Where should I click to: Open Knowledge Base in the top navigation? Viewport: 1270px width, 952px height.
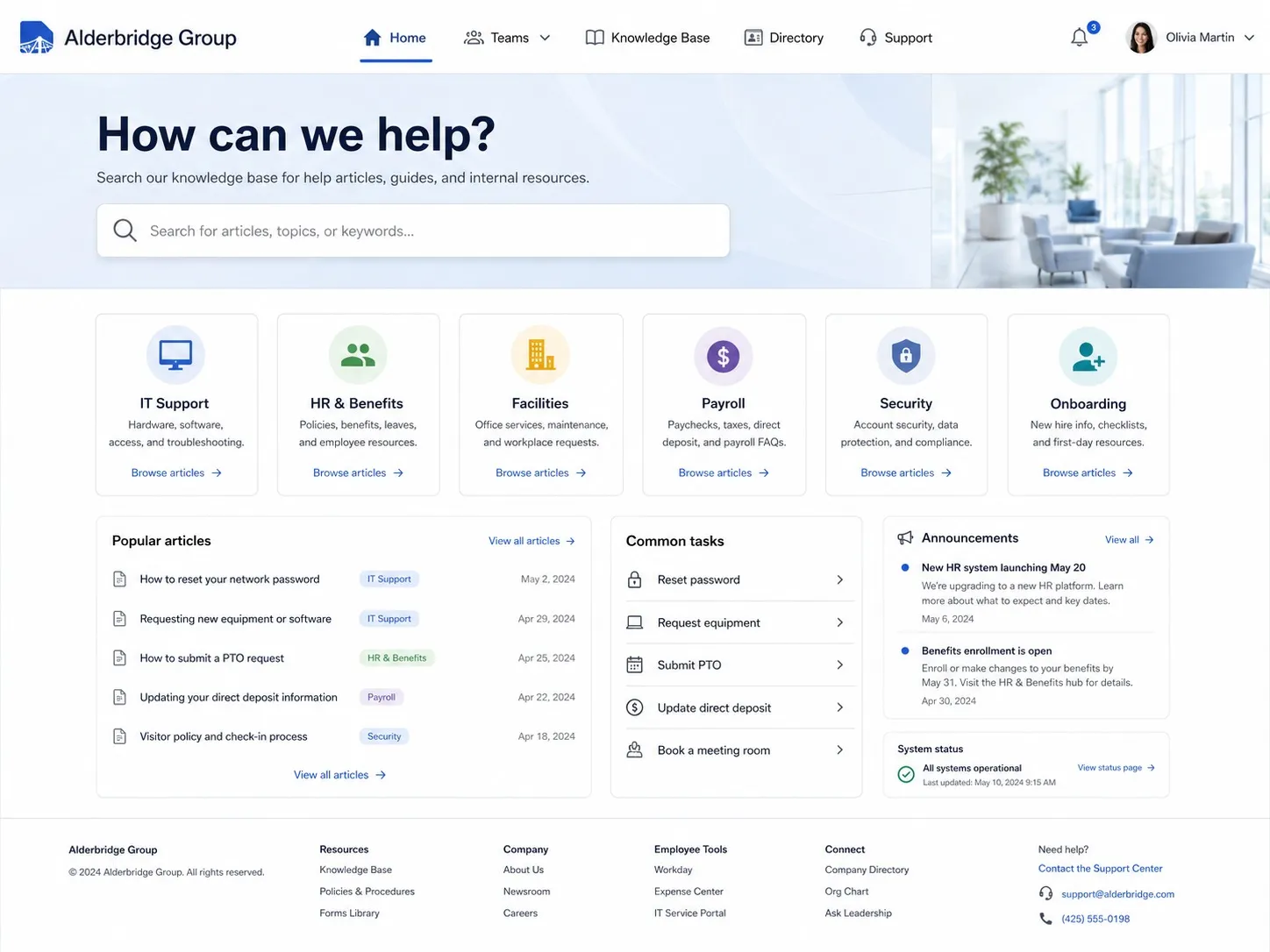point(648,38)
